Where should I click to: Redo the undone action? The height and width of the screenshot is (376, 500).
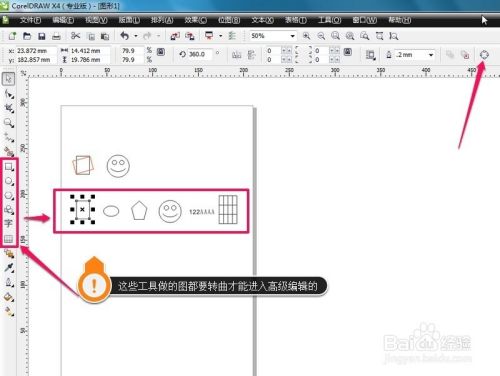click(x=147, y=36)
